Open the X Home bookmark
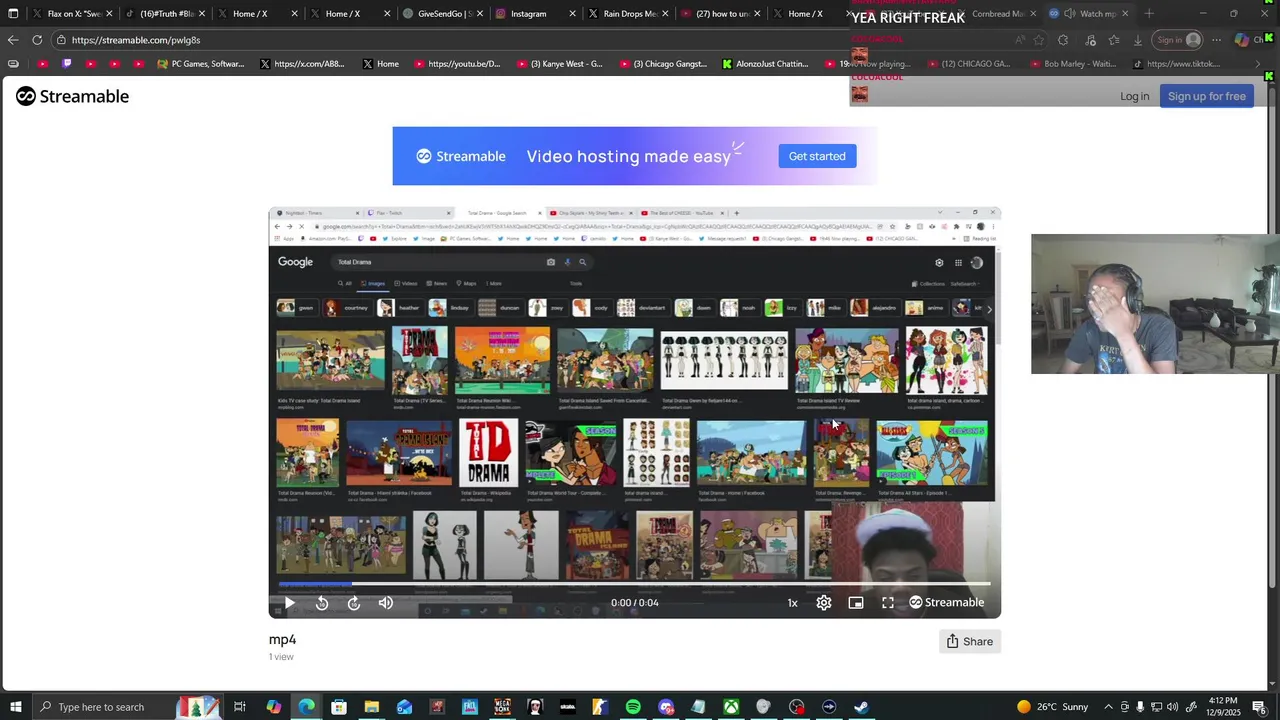1280x720 pixels. [x=381, y=64]
